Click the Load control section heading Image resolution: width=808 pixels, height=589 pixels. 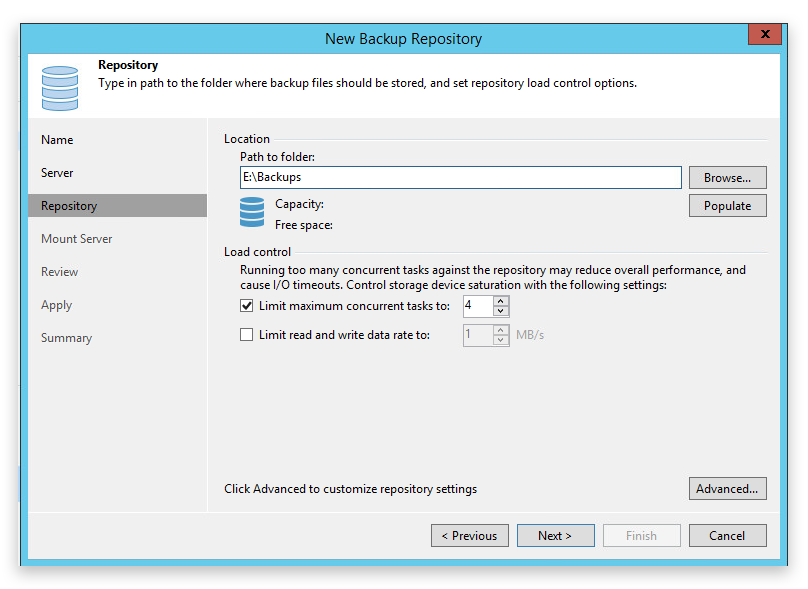258,252
